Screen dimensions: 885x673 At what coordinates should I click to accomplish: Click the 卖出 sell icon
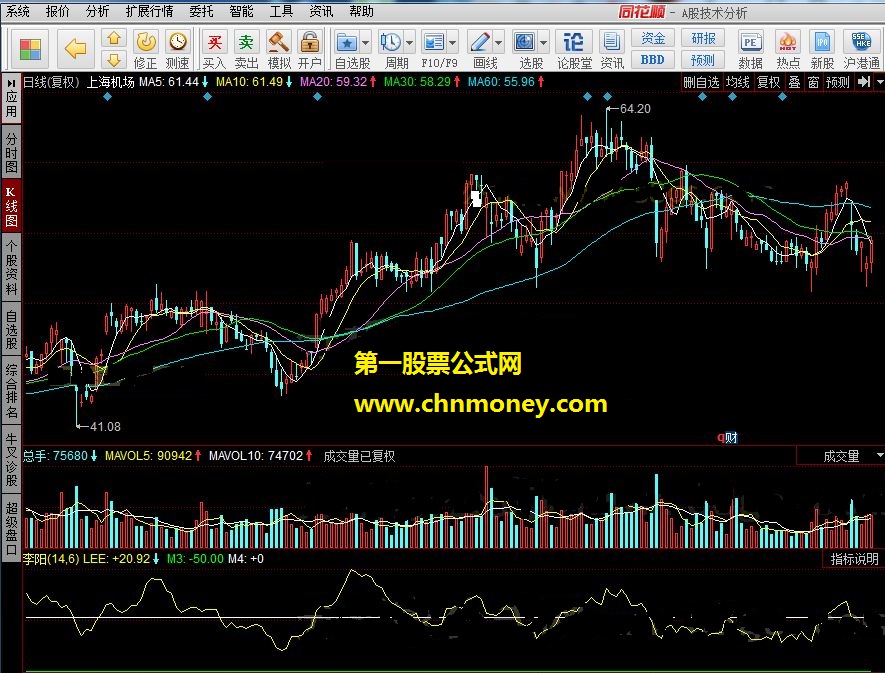pos(246,42)
